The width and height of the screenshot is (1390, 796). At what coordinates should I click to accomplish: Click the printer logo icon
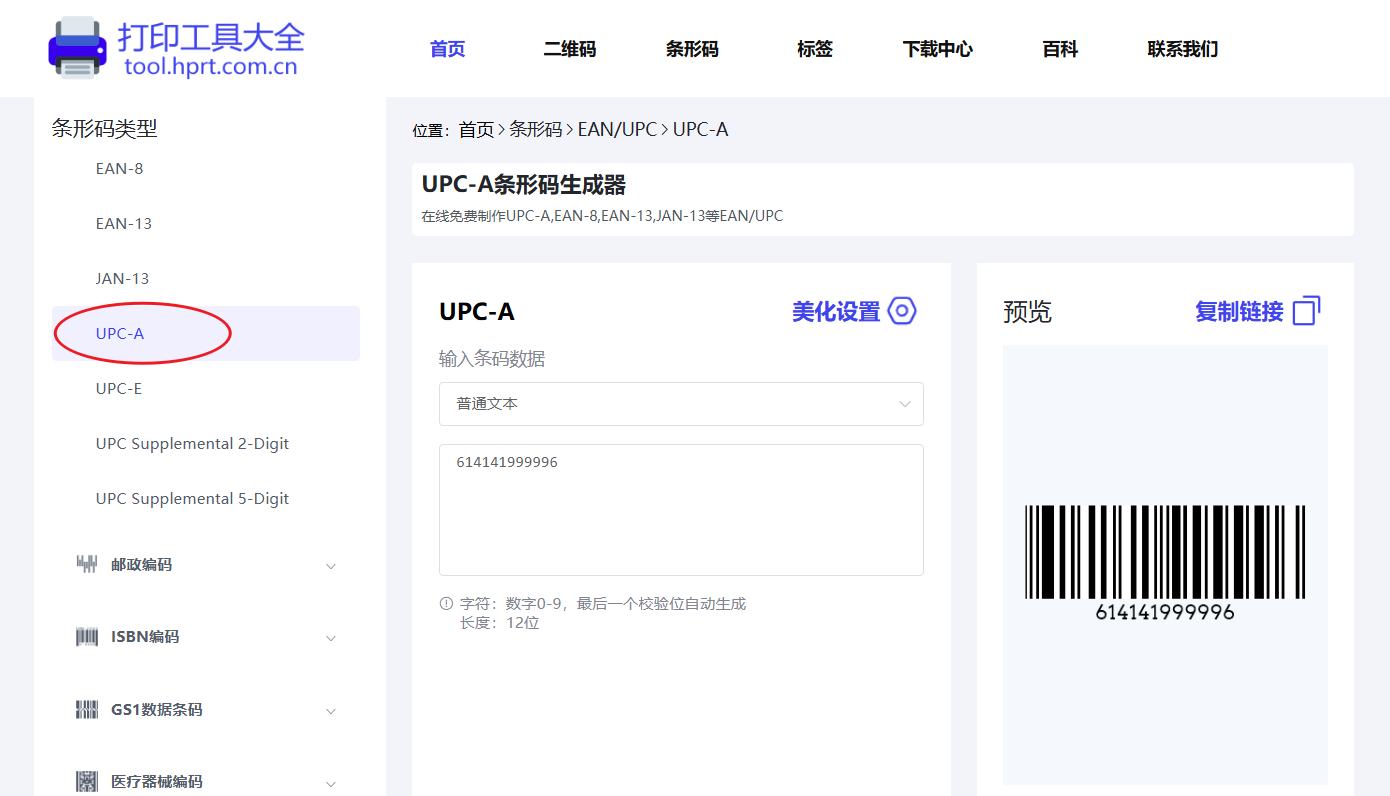coord(77,47)
